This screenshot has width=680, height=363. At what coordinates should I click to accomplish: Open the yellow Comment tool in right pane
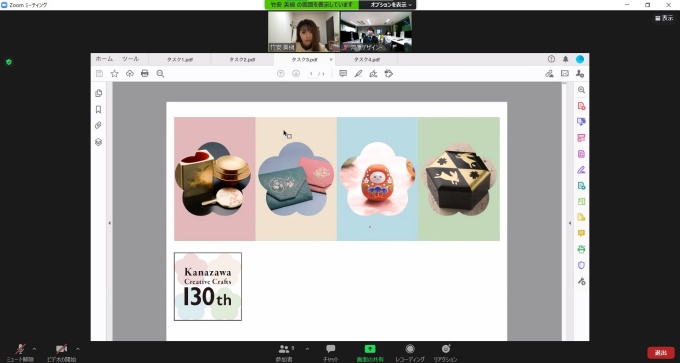(582, 233)
